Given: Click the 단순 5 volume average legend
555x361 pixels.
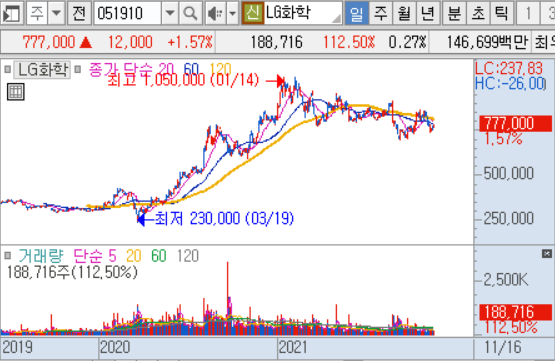Looking at the screenshot, I should [x=95, y=256].
